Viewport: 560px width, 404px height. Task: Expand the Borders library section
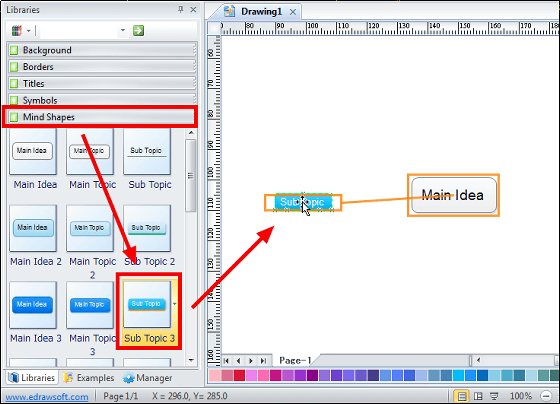[102, 67]
